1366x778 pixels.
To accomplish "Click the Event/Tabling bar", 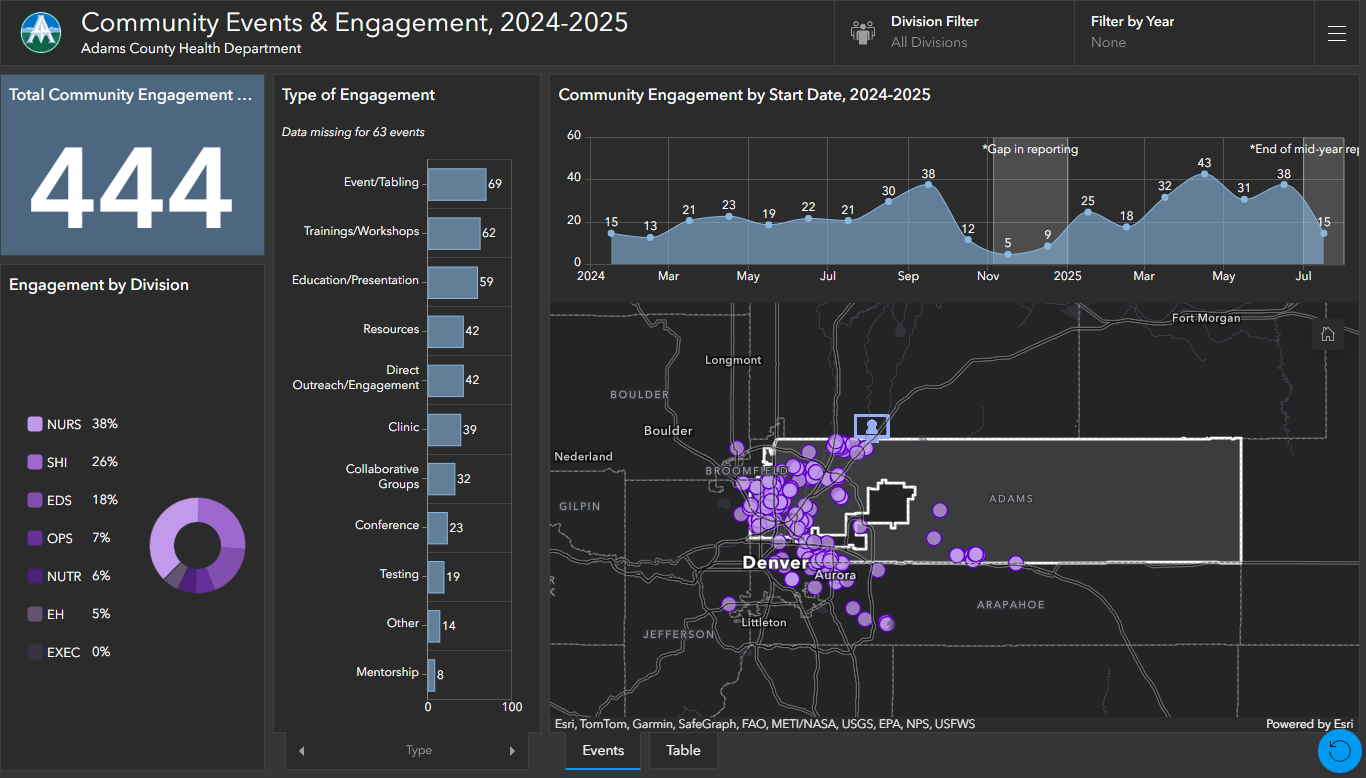I will point(457,184).
